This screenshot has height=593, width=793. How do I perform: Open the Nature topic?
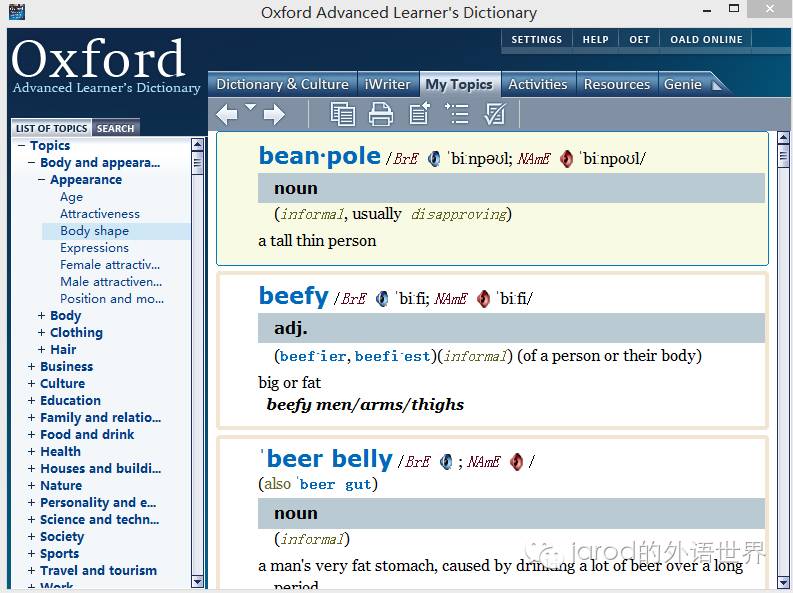[61, 485]
